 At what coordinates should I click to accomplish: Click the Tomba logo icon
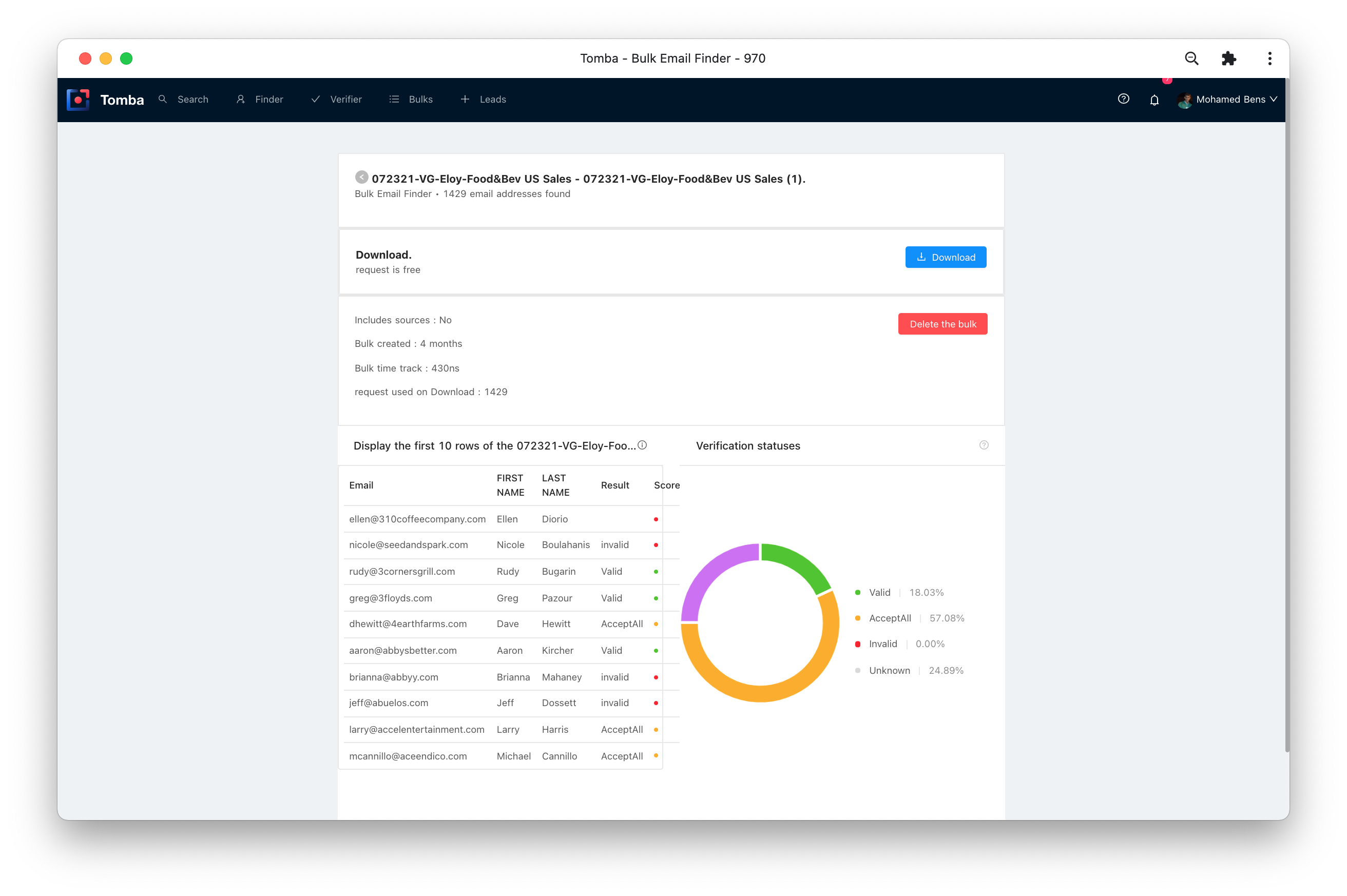[x=79, y=100]
